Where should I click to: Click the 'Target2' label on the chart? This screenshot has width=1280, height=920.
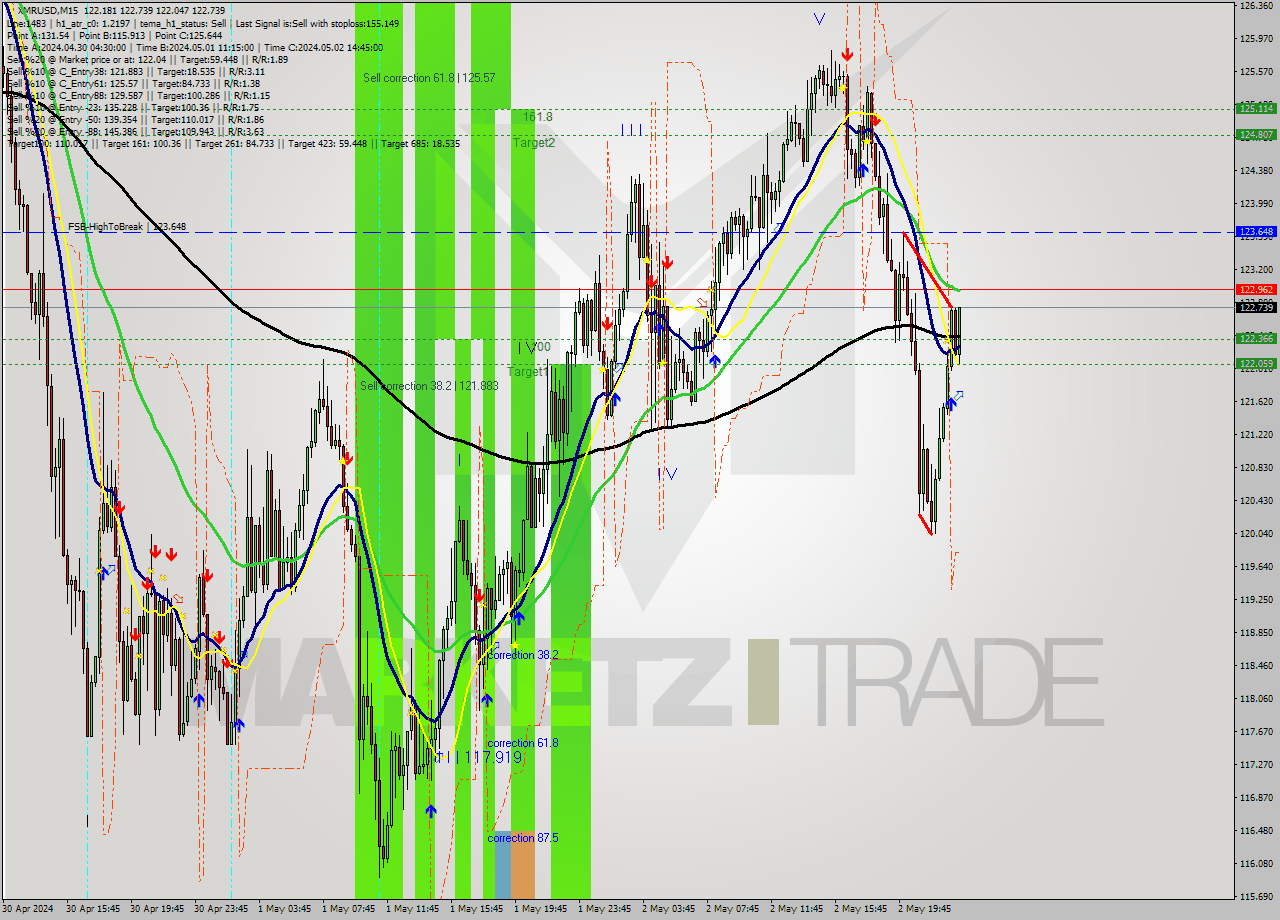534,143
